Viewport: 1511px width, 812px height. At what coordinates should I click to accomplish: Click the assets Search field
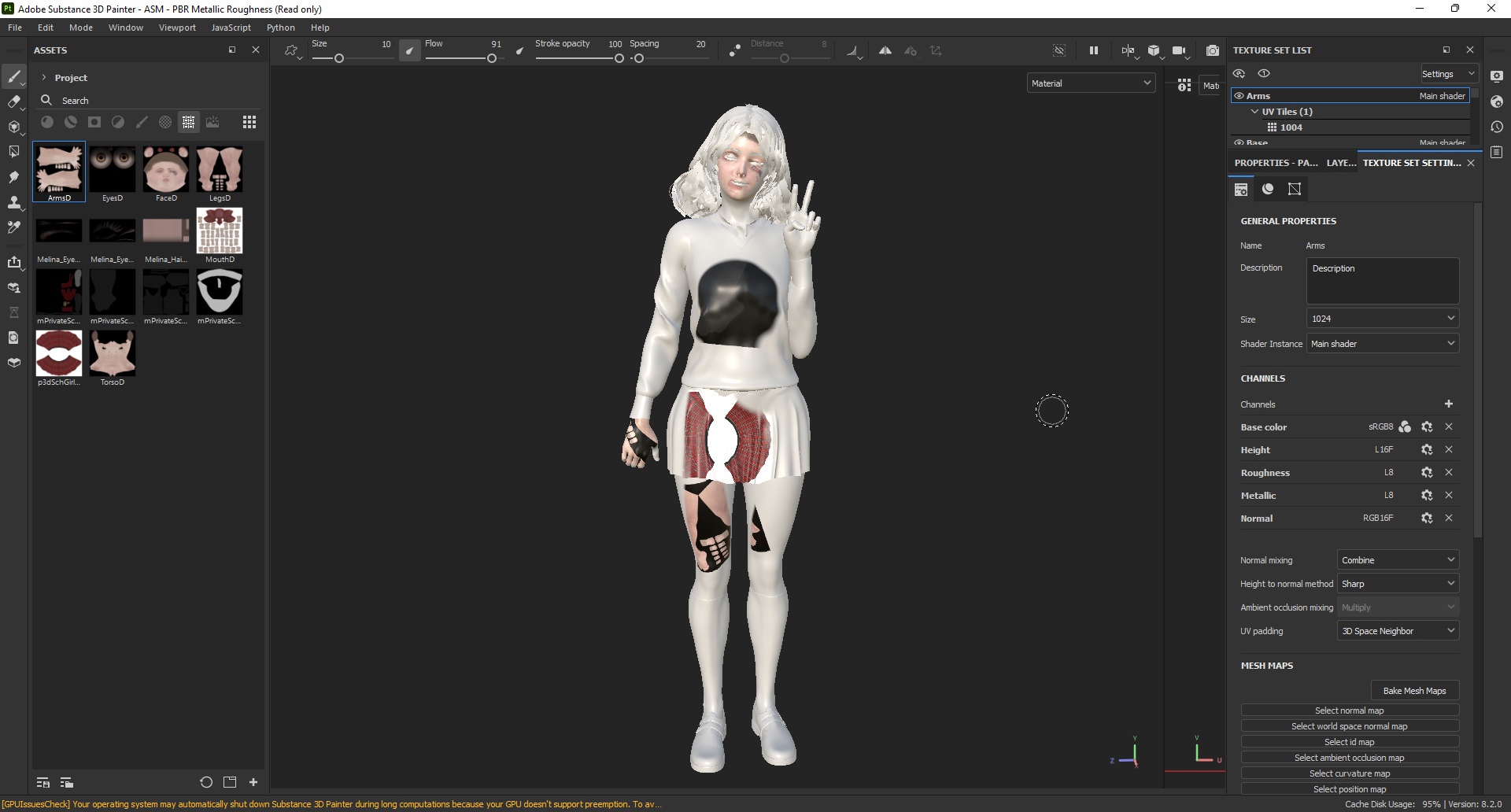(150, 101)
